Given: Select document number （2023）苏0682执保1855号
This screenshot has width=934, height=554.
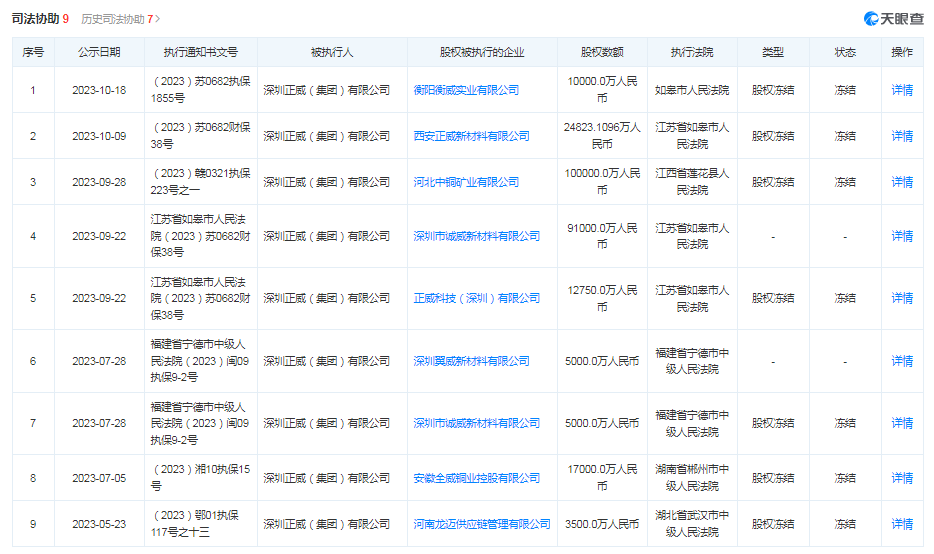Looking at the screenshot, I should [201, 89].
